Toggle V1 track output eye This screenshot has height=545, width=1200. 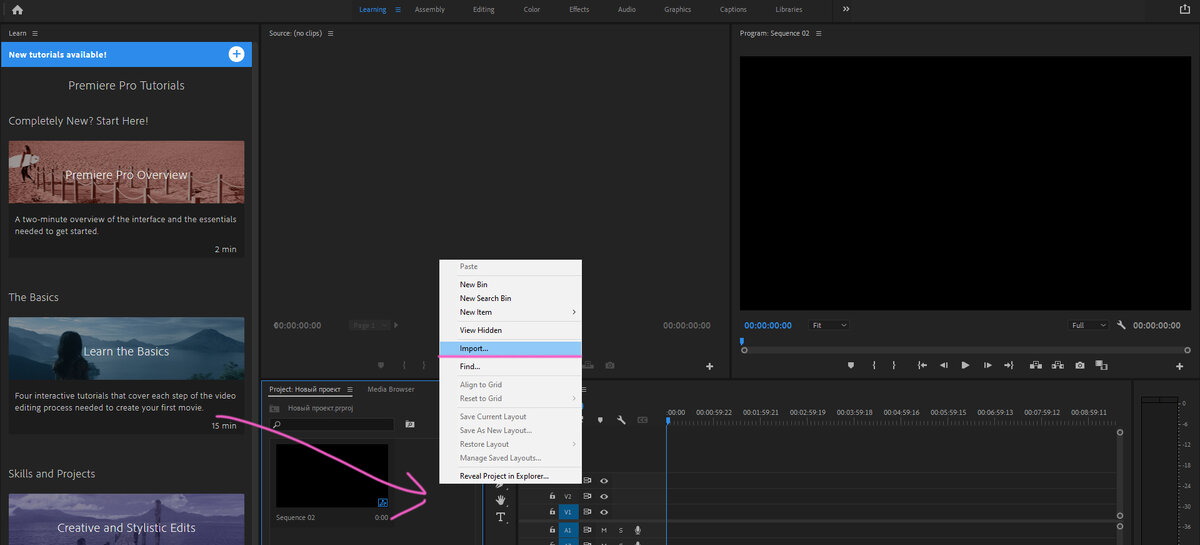coord(604,511)
